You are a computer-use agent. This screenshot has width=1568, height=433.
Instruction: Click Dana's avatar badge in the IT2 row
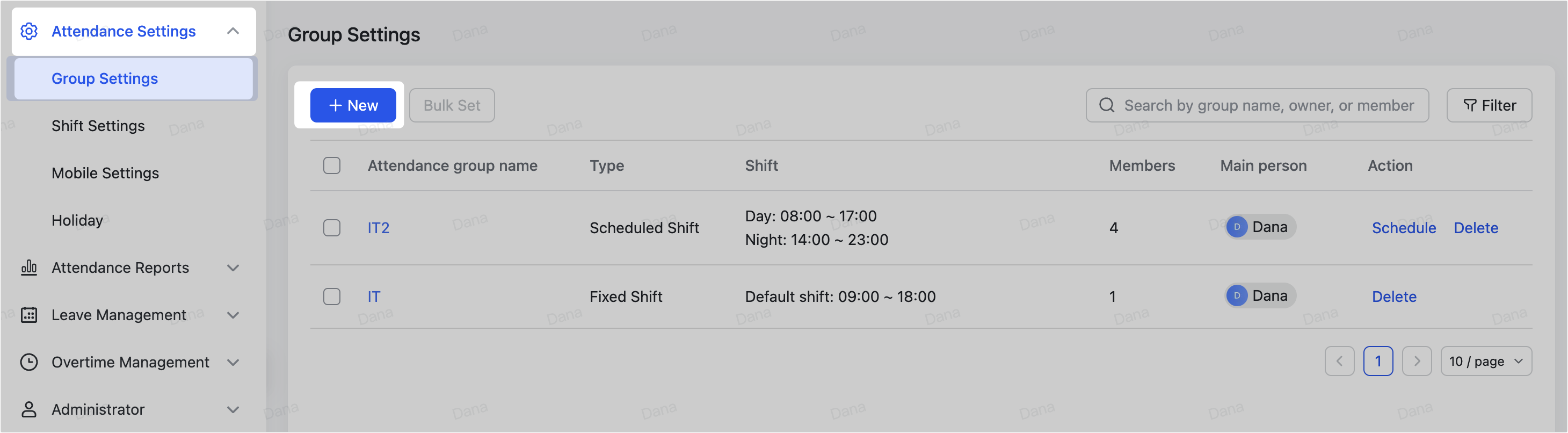[x=1236, y=227]
